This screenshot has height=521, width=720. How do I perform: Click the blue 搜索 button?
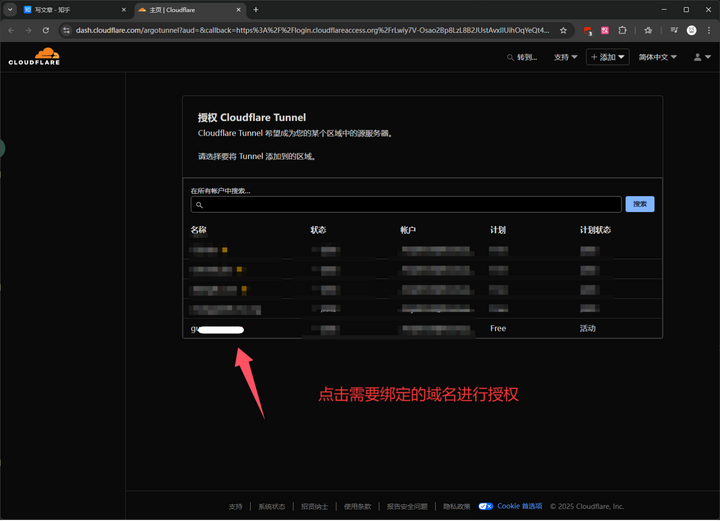click(x=640, y=204)
